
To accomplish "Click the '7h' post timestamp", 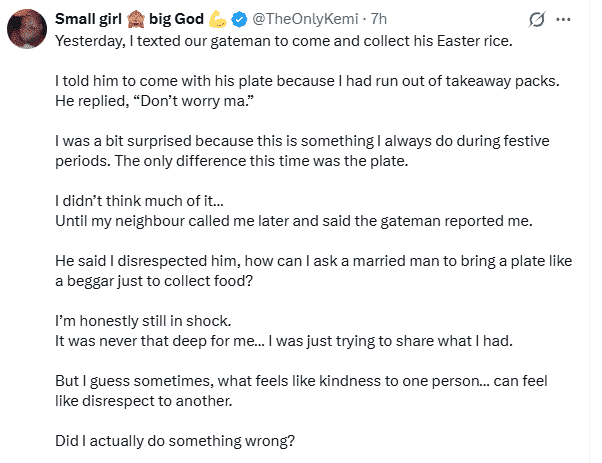I will coord(380,19).
